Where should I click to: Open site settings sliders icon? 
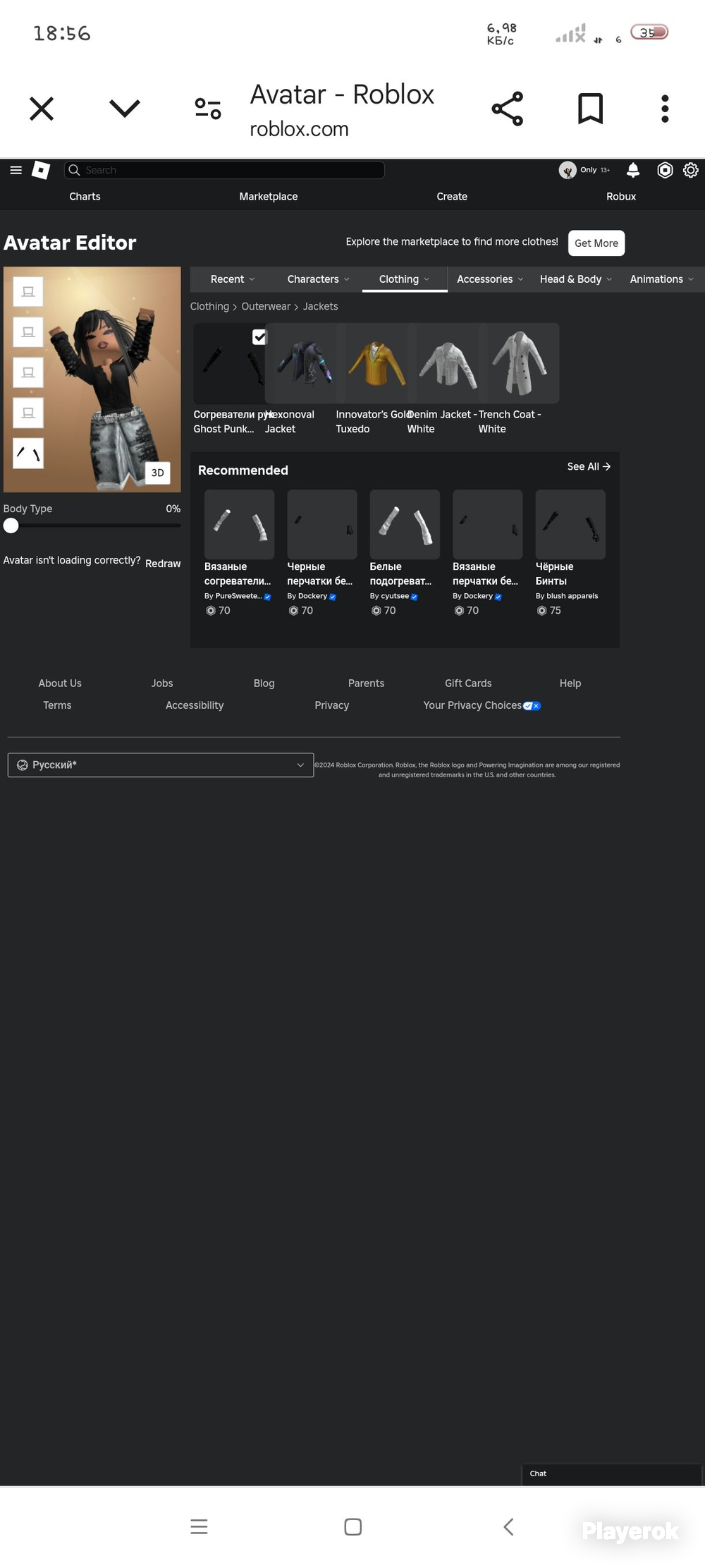point(208,109)
